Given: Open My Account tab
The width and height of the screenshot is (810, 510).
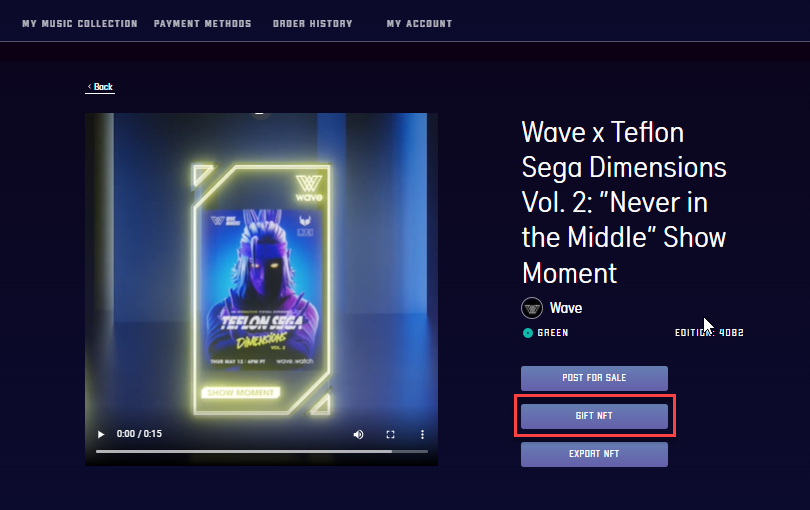Looking at the screenshot, I should tap(419, 24).
